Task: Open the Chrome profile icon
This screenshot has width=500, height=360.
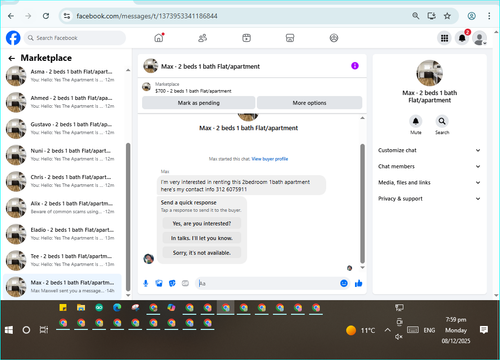Action: point(471,16)
